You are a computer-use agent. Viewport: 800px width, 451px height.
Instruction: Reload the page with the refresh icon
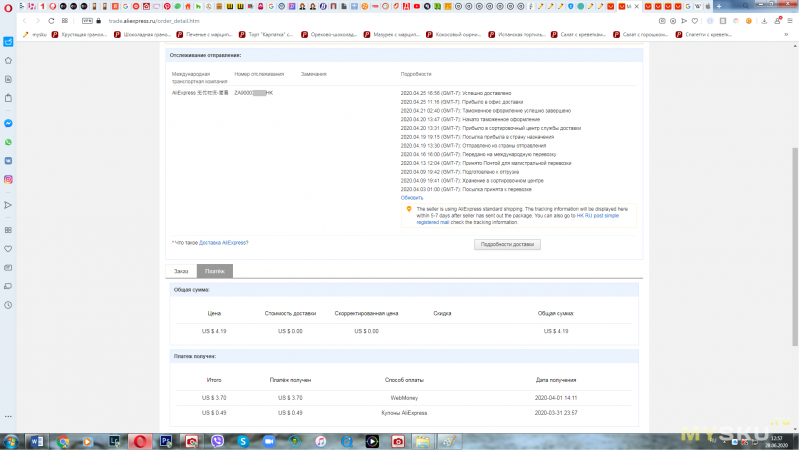coord(51,21)
